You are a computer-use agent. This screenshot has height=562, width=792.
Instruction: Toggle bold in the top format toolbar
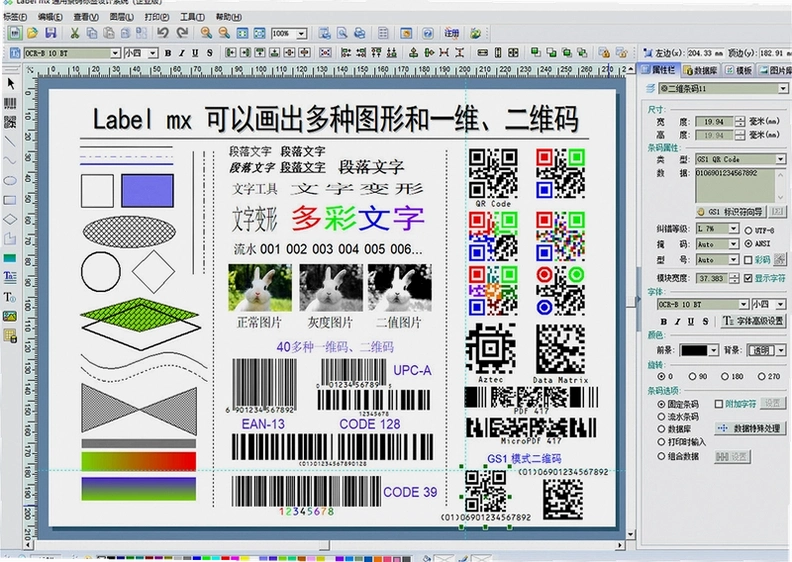(168, 53)
